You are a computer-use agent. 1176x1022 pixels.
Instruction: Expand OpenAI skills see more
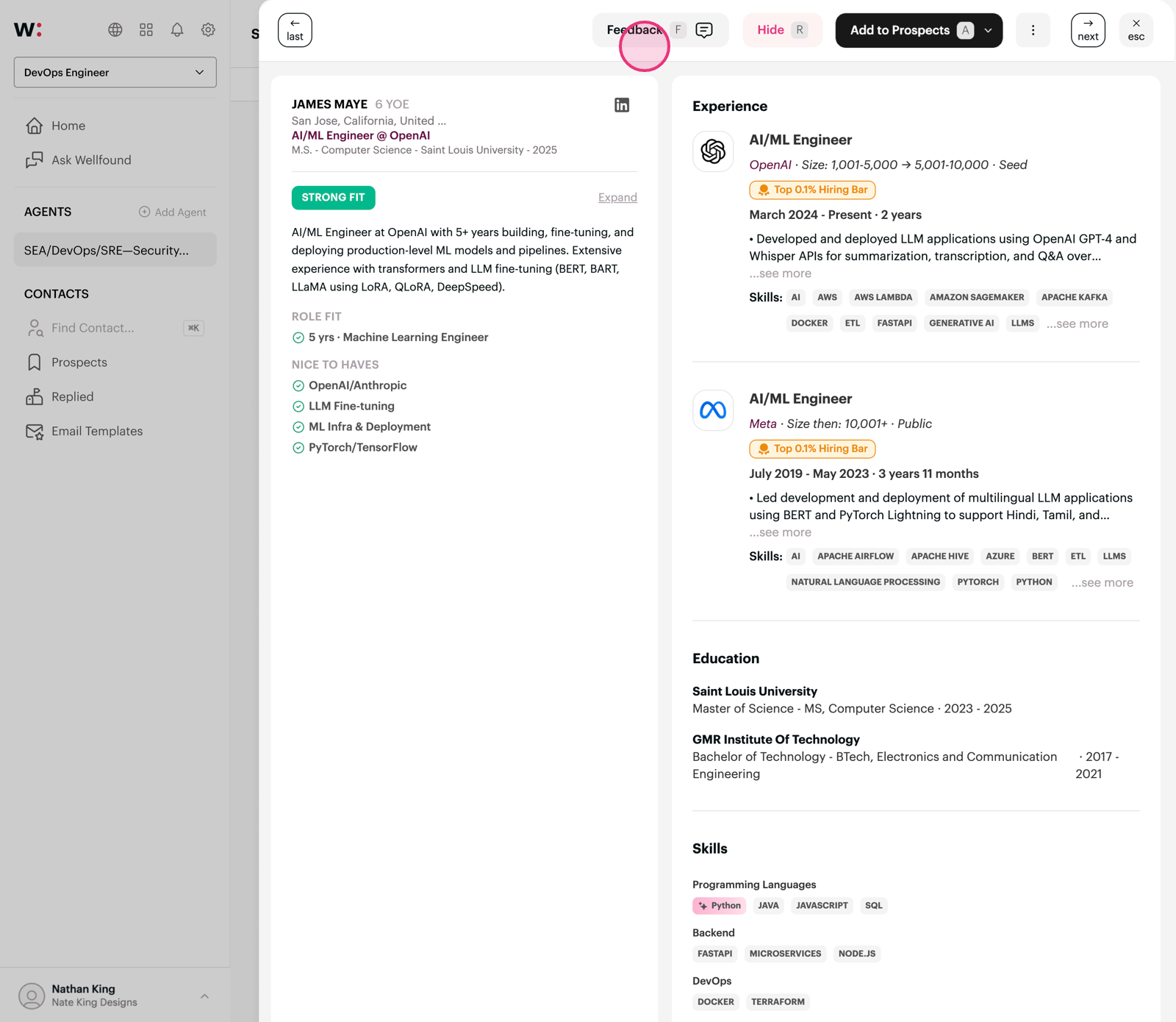click(1078, 324)
